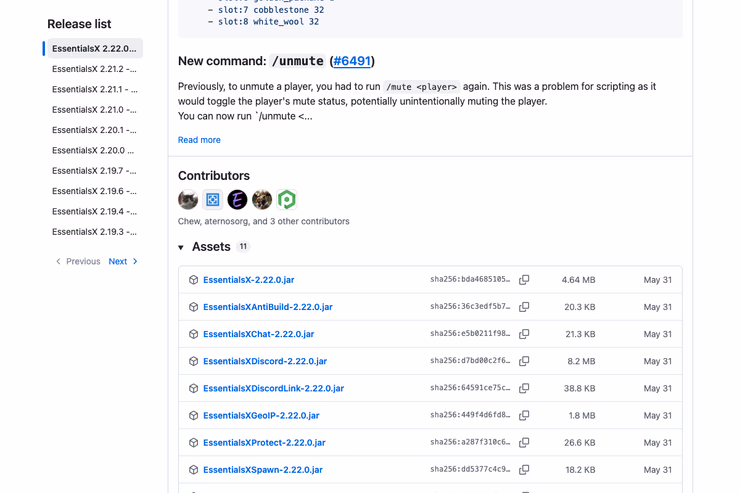
Task: Copy SHA256 hash for EssentialsXDiscord-2.22.0.jar
Action: click(524, 361)
